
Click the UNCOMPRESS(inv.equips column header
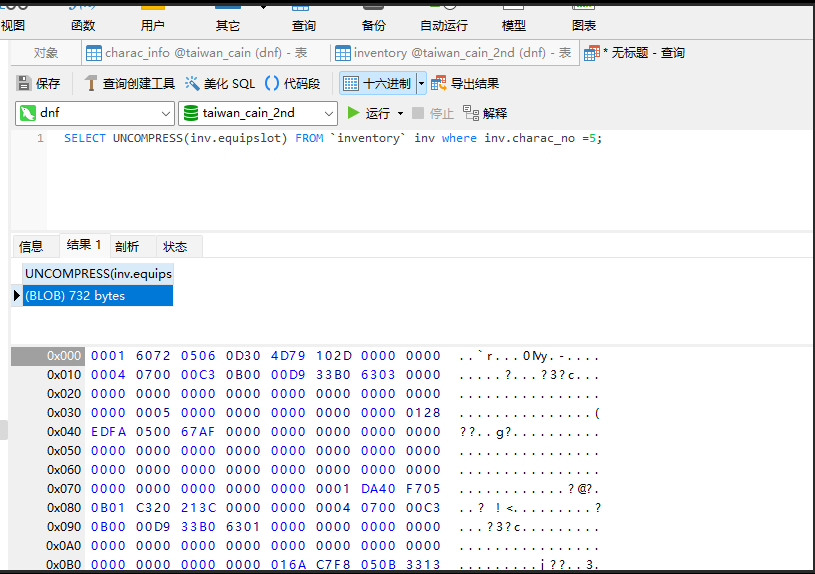coord(98,273)
